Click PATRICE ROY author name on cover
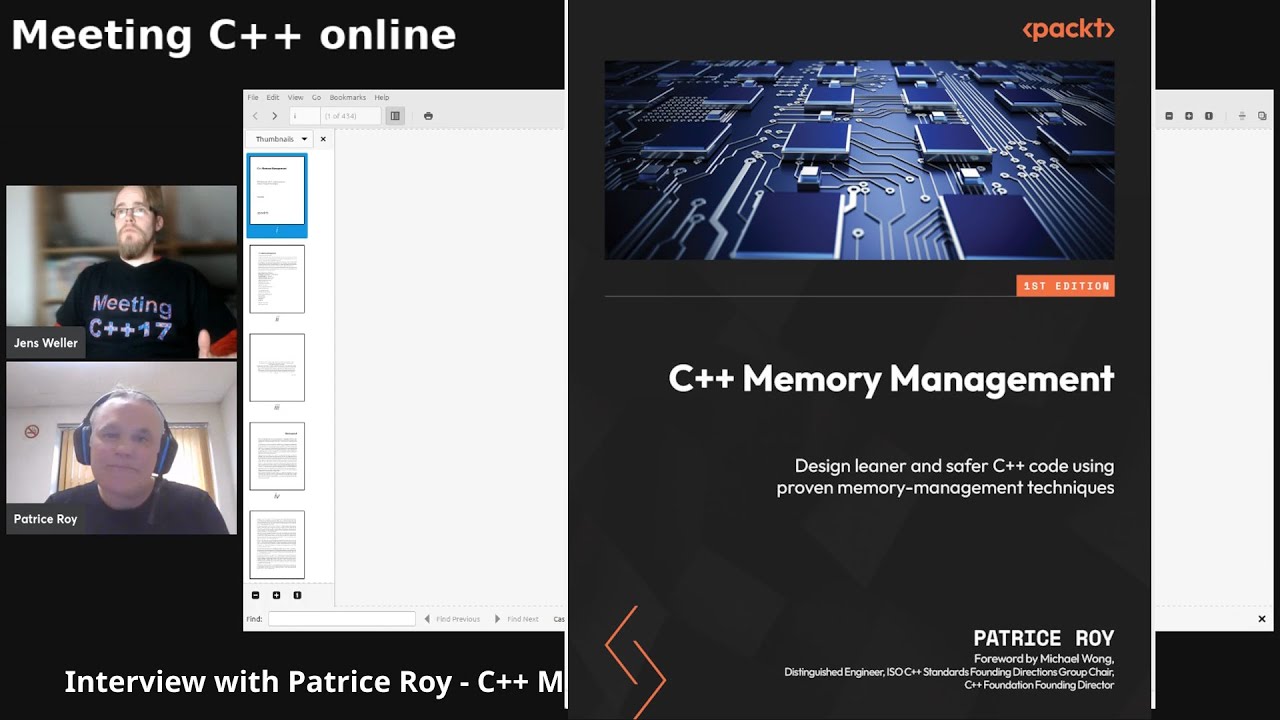 (x=1044, y=638)
